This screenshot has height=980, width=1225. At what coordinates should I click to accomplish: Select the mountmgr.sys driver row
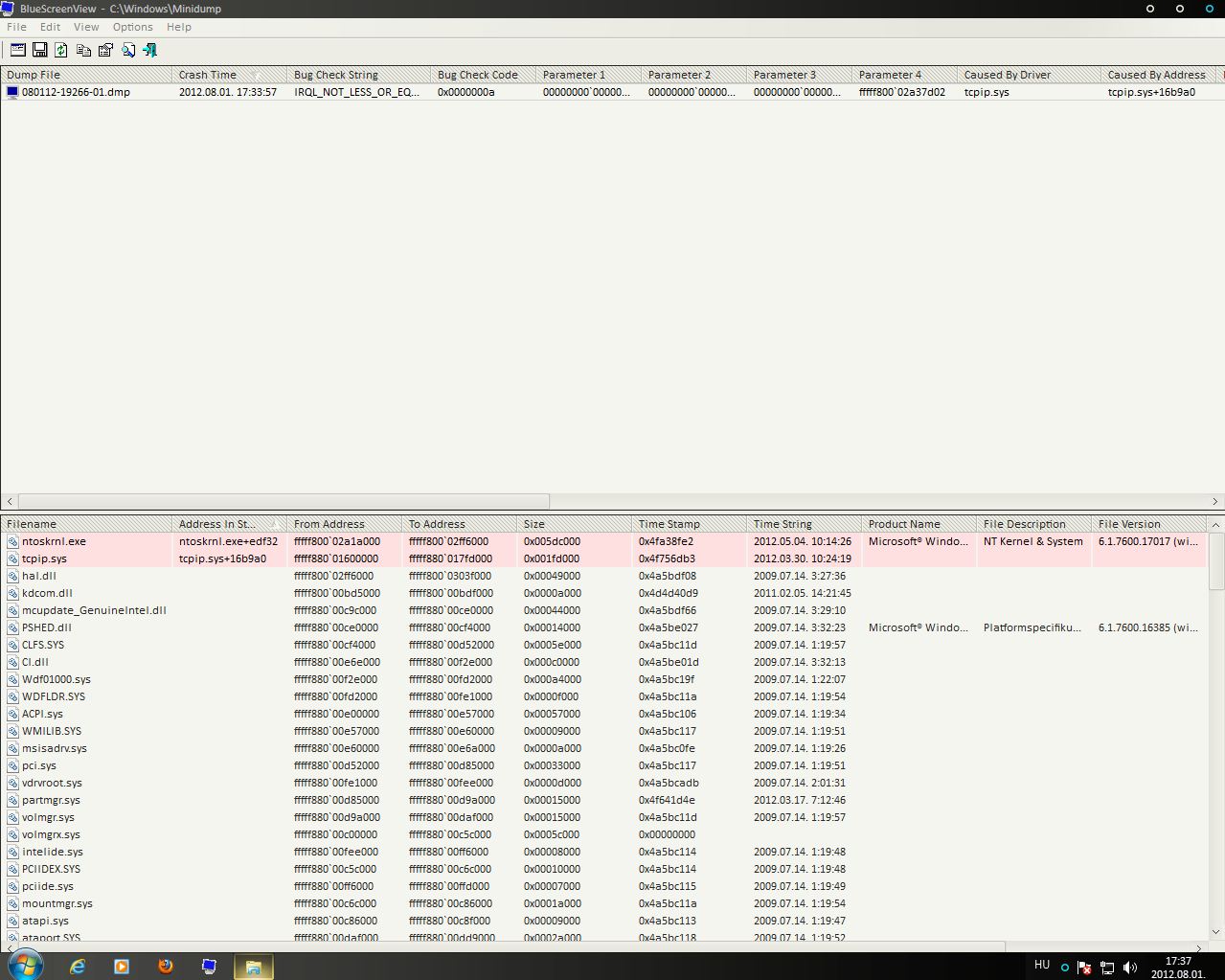603,903
